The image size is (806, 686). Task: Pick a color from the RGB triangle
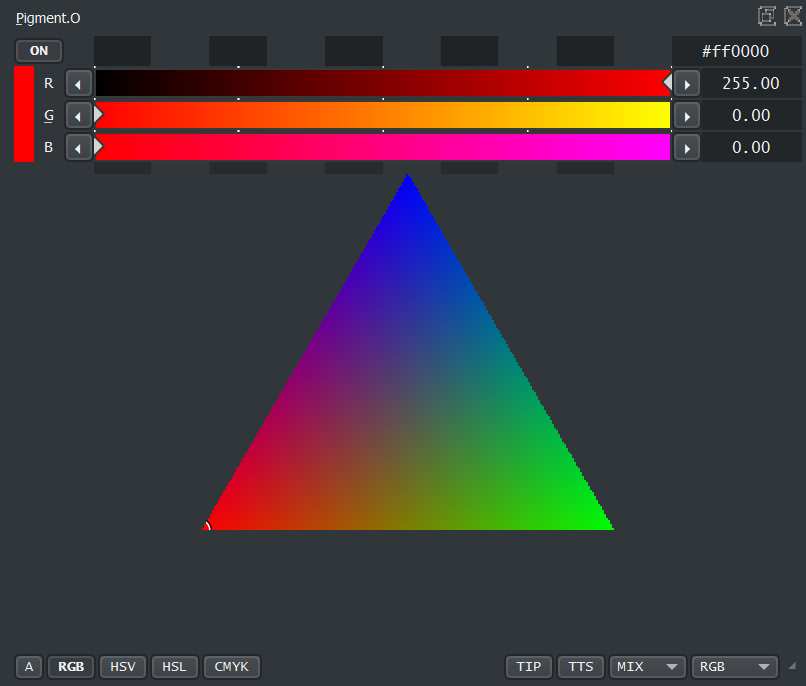(x=408, y=400)
